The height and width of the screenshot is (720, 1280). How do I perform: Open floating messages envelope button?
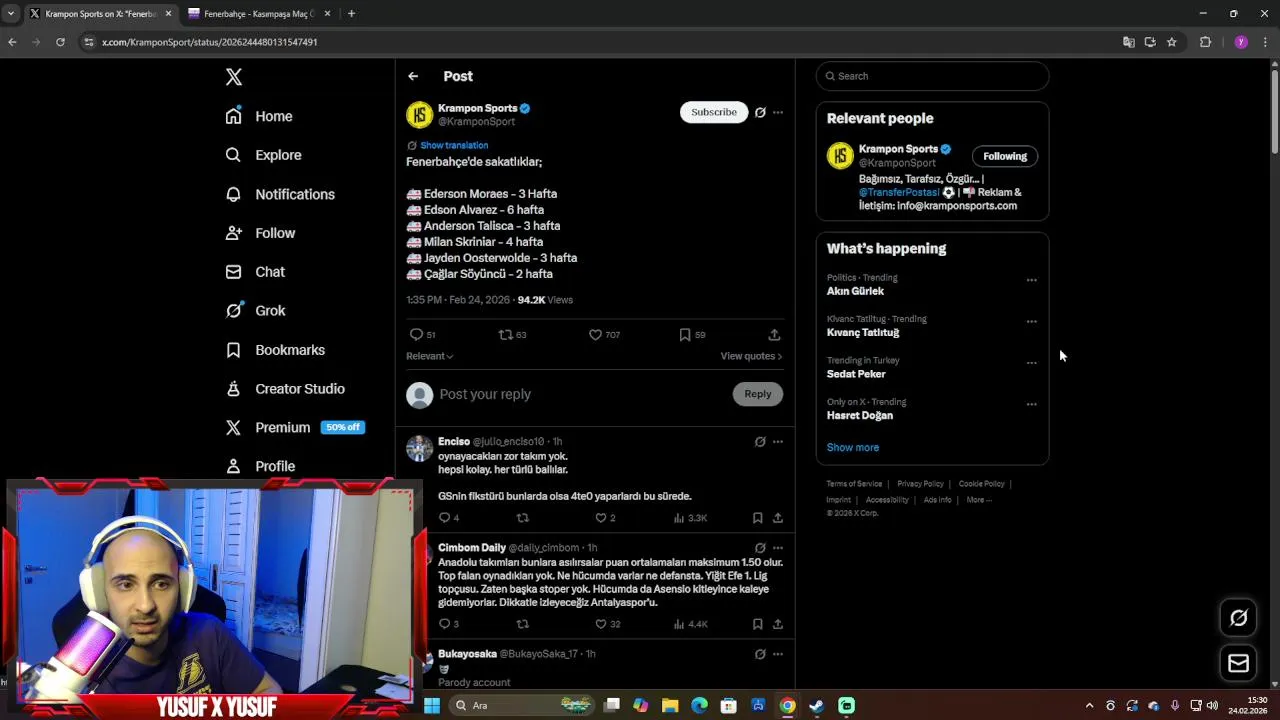click(1238, 663)
